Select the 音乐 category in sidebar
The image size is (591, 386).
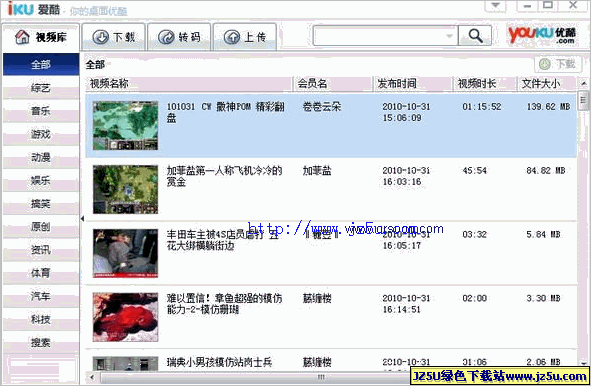click(41, 111)
